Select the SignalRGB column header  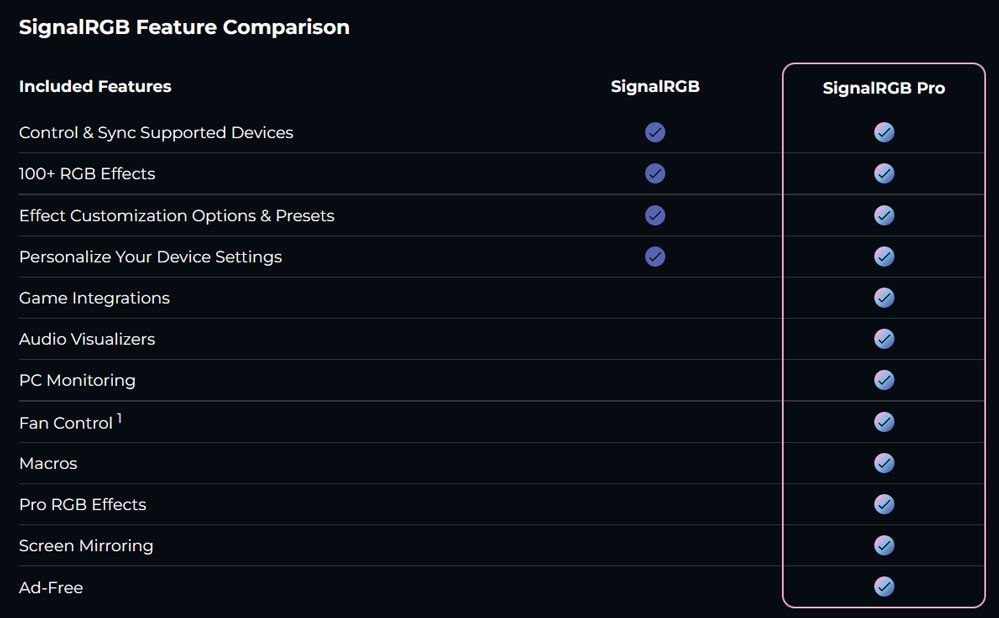(655, 86)
